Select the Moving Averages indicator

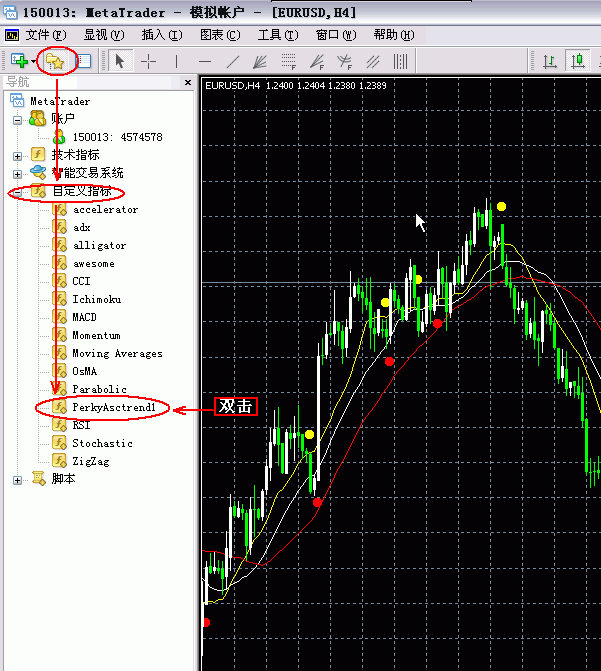click(x=117, y=353)
